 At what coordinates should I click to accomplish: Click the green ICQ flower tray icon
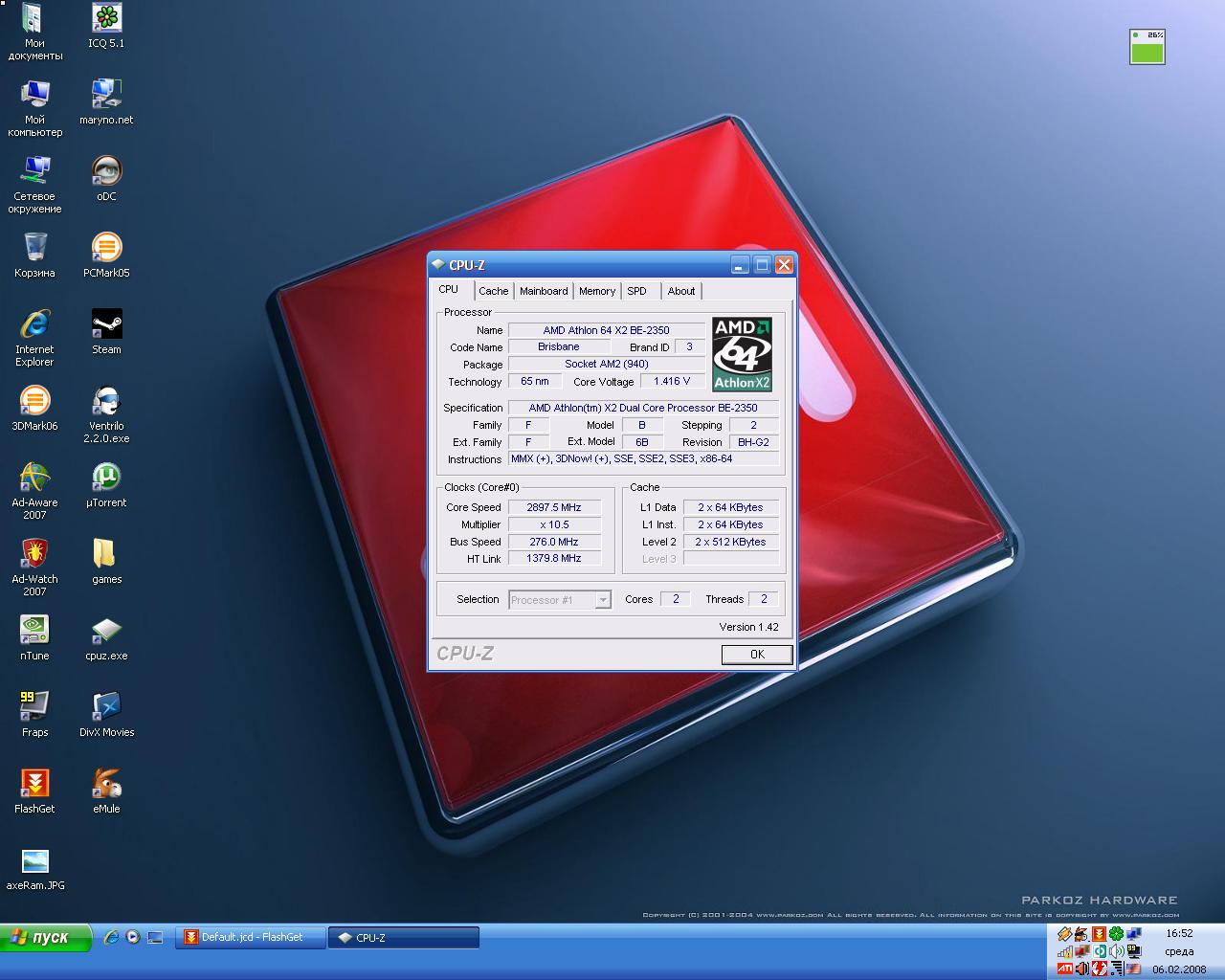(1116, 933)
